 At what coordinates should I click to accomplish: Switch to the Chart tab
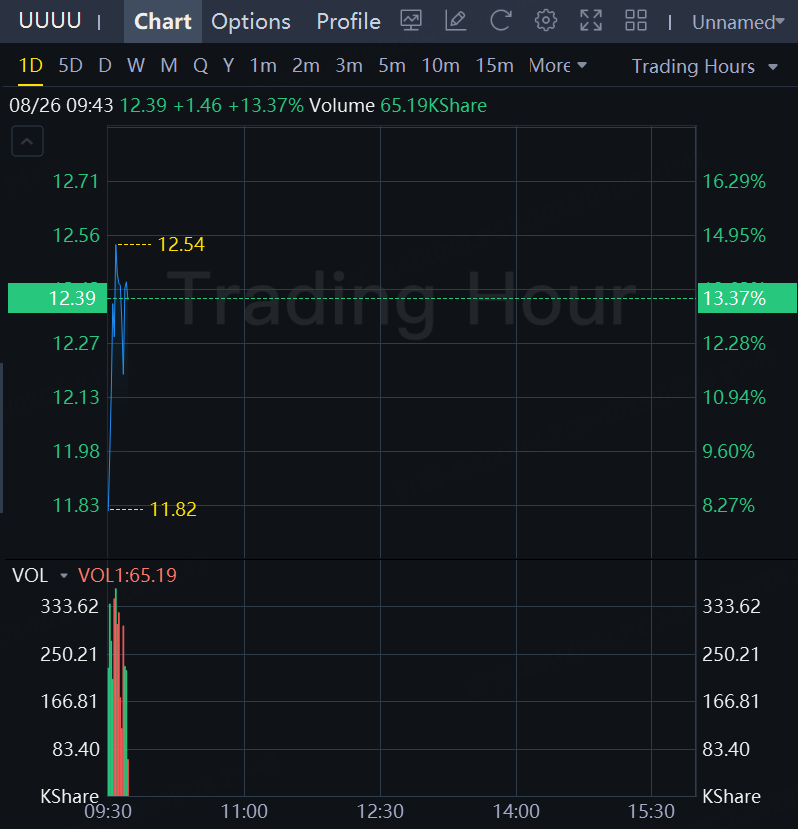163,22
